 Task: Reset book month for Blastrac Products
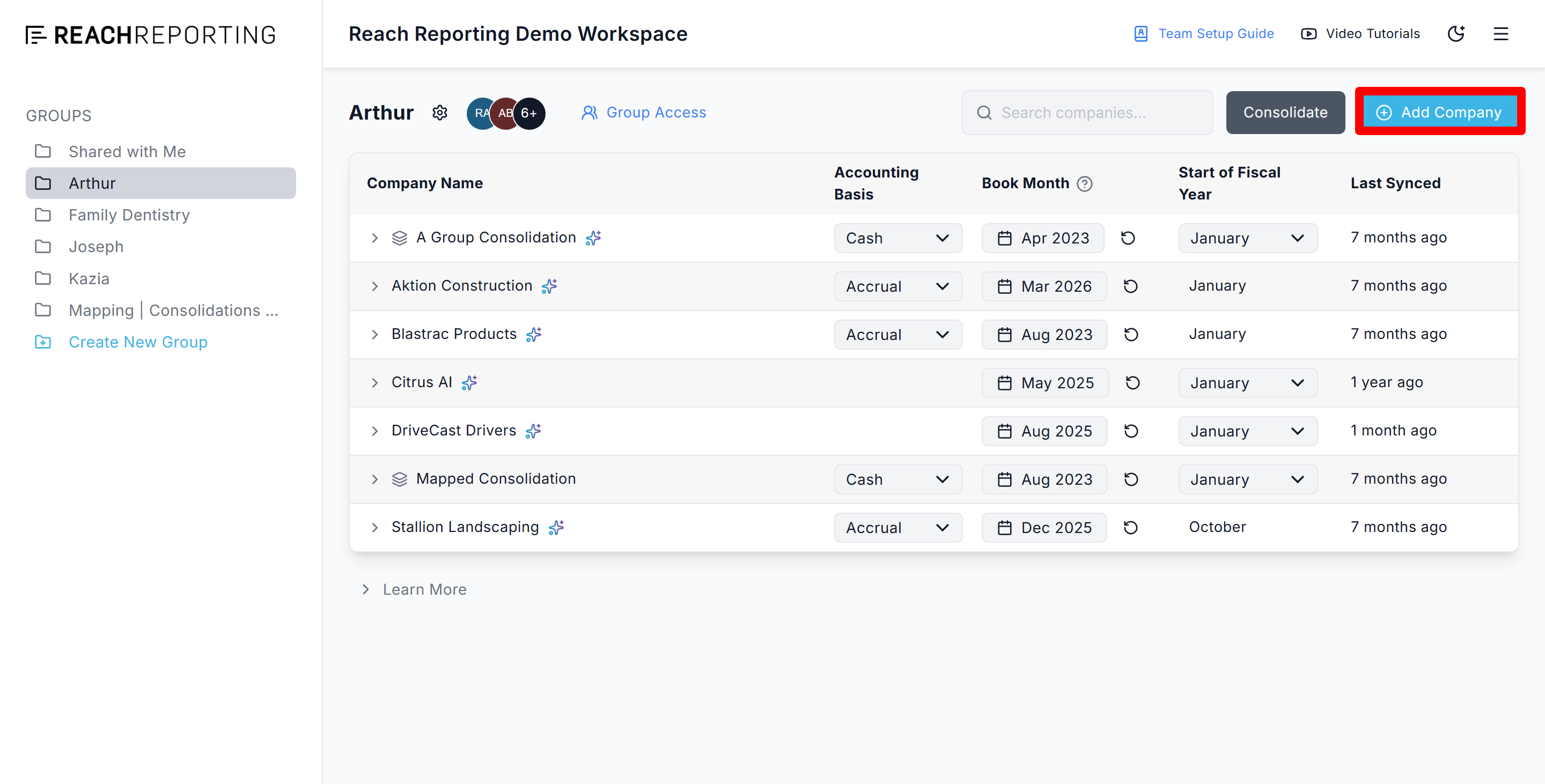pos(1130,335)
